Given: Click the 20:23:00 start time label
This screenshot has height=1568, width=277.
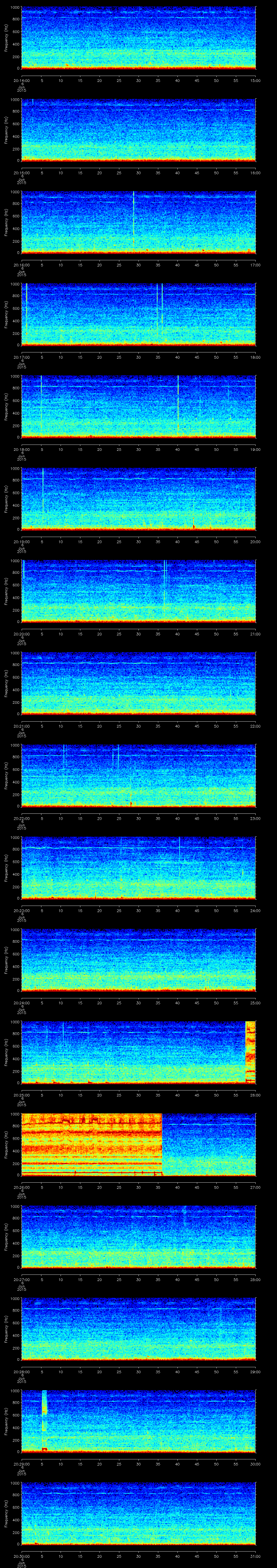Looking at the screenshot, I should pyautogui.click(x=21, y=910).
